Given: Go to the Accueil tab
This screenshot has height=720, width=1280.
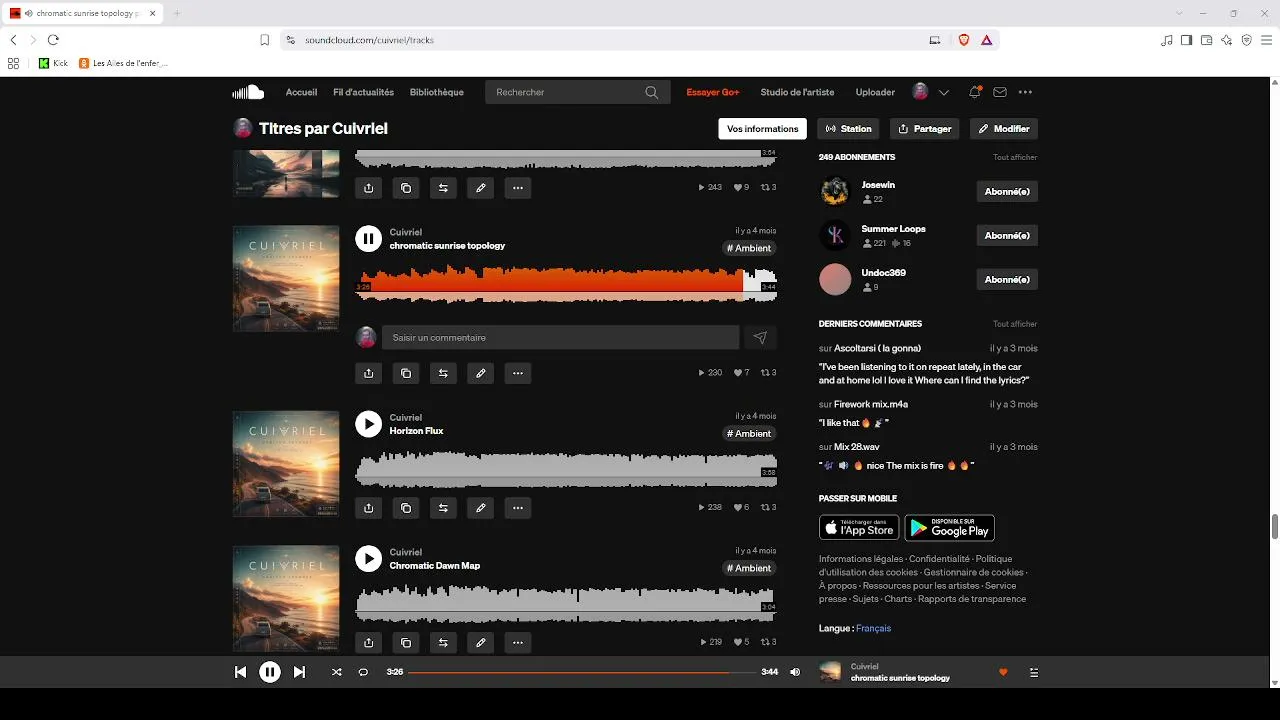Looking at the screenshot, I should 301,92.
